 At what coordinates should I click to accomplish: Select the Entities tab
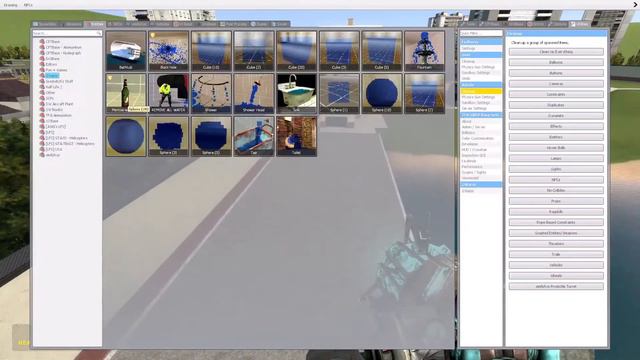point(95,24)
